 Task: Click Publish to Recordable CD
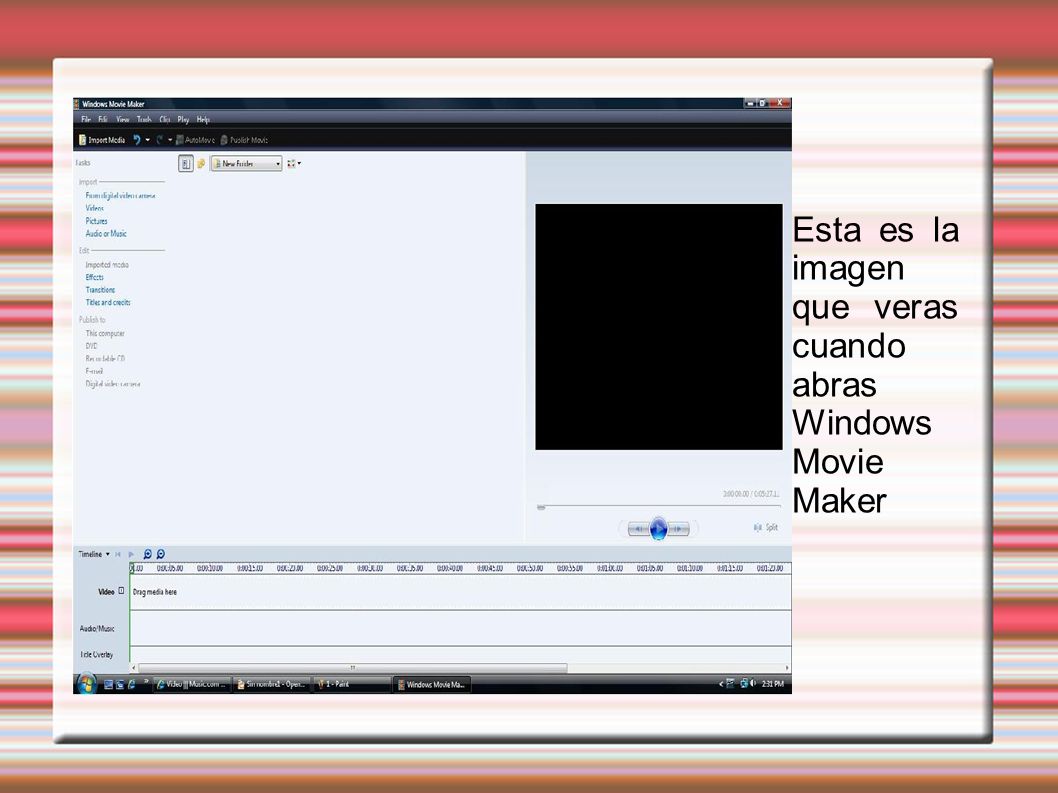click(x=105, y=358)
